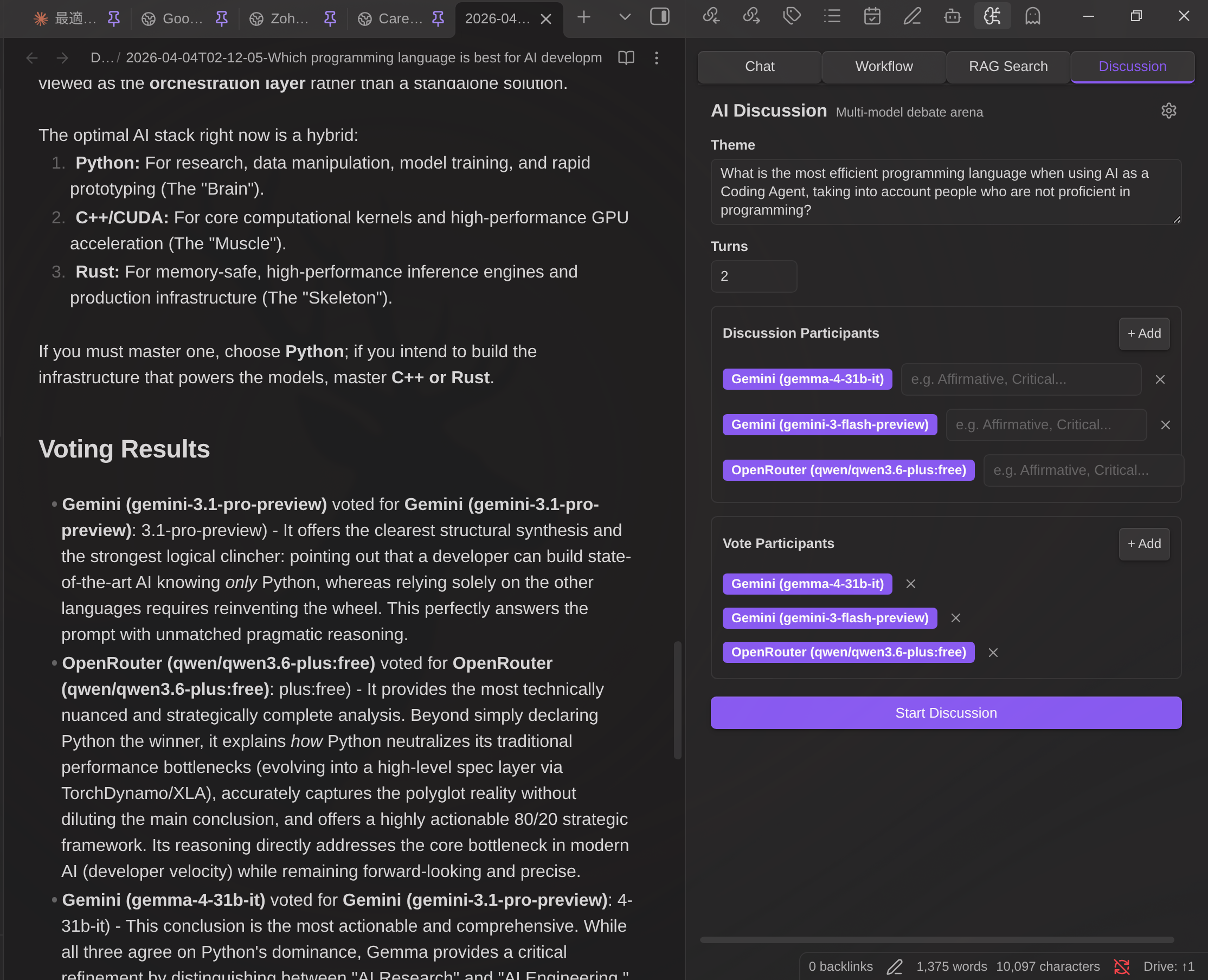Switch to the RAG Search tab
This screenshot has height=980, width=1208.
pyautogui.click(x=1007, y=67)
